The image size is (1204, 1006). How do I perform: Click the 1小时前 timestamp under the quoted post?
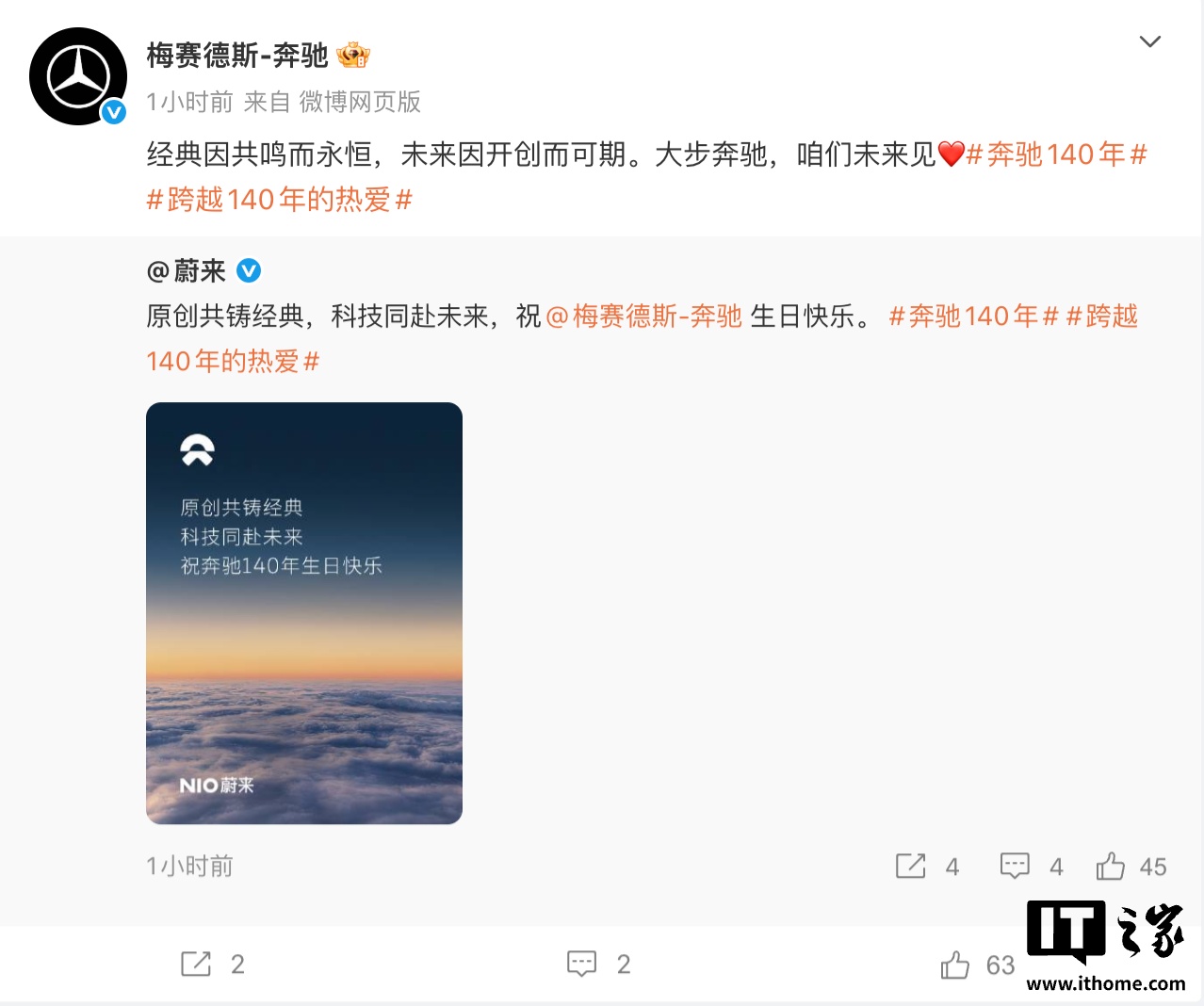(x=189, y=867)
